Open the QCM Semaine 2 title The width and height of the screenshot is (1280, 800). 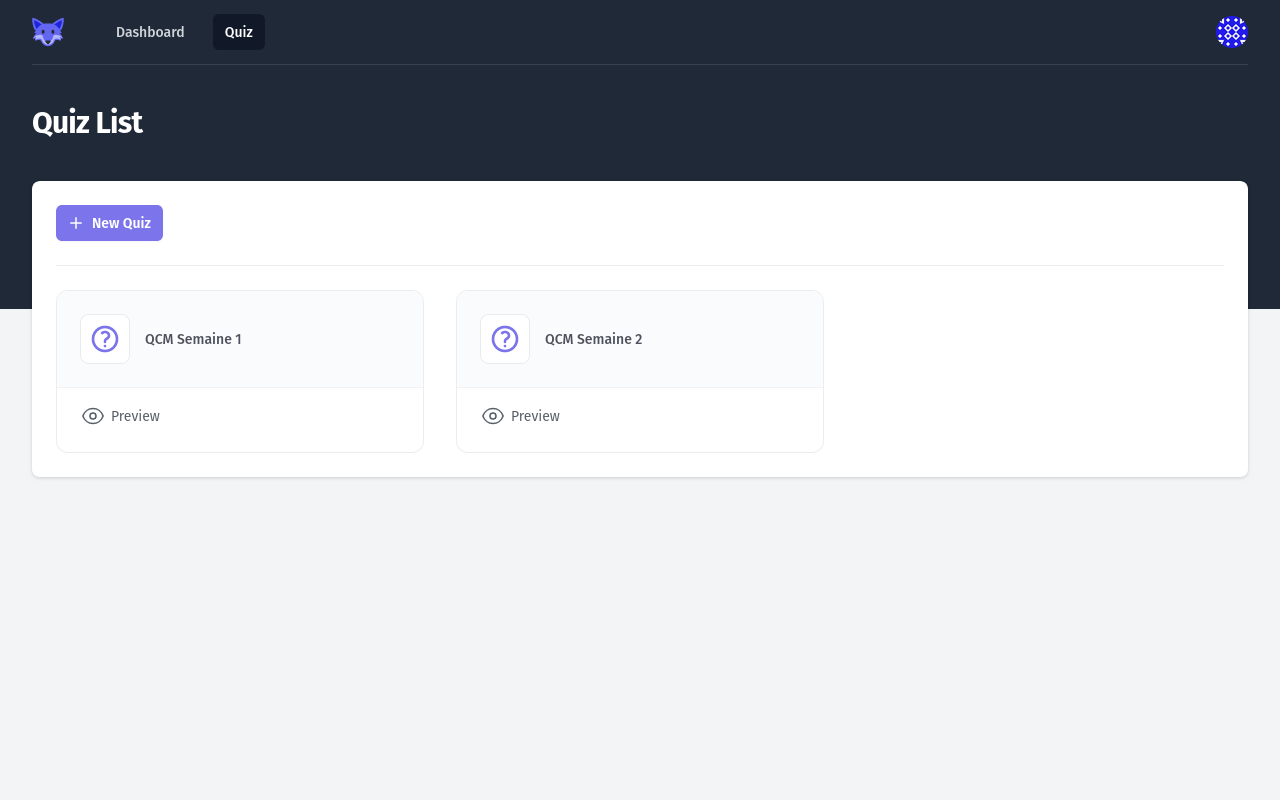[593, 339]
